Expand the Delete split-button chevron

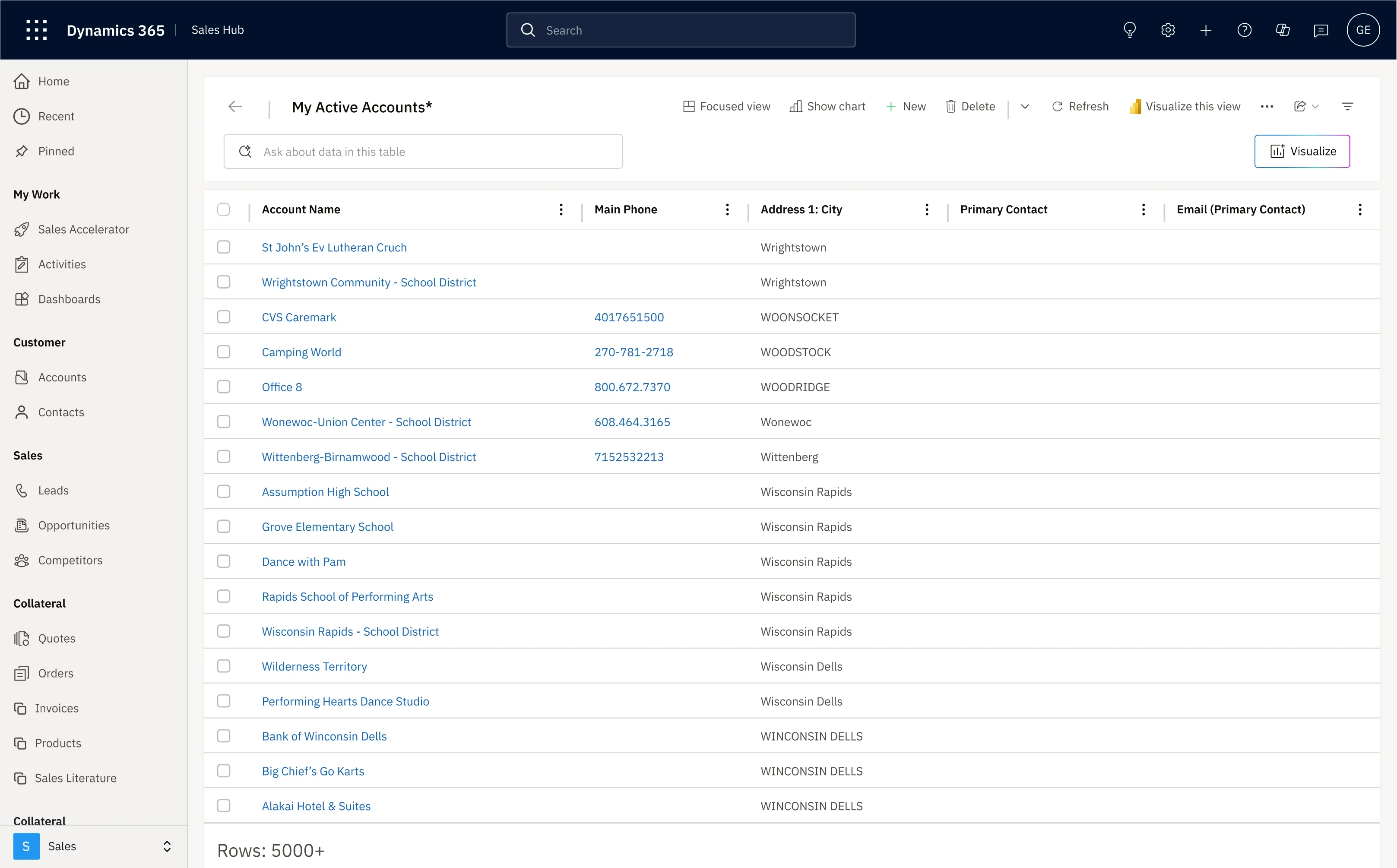1025,106
